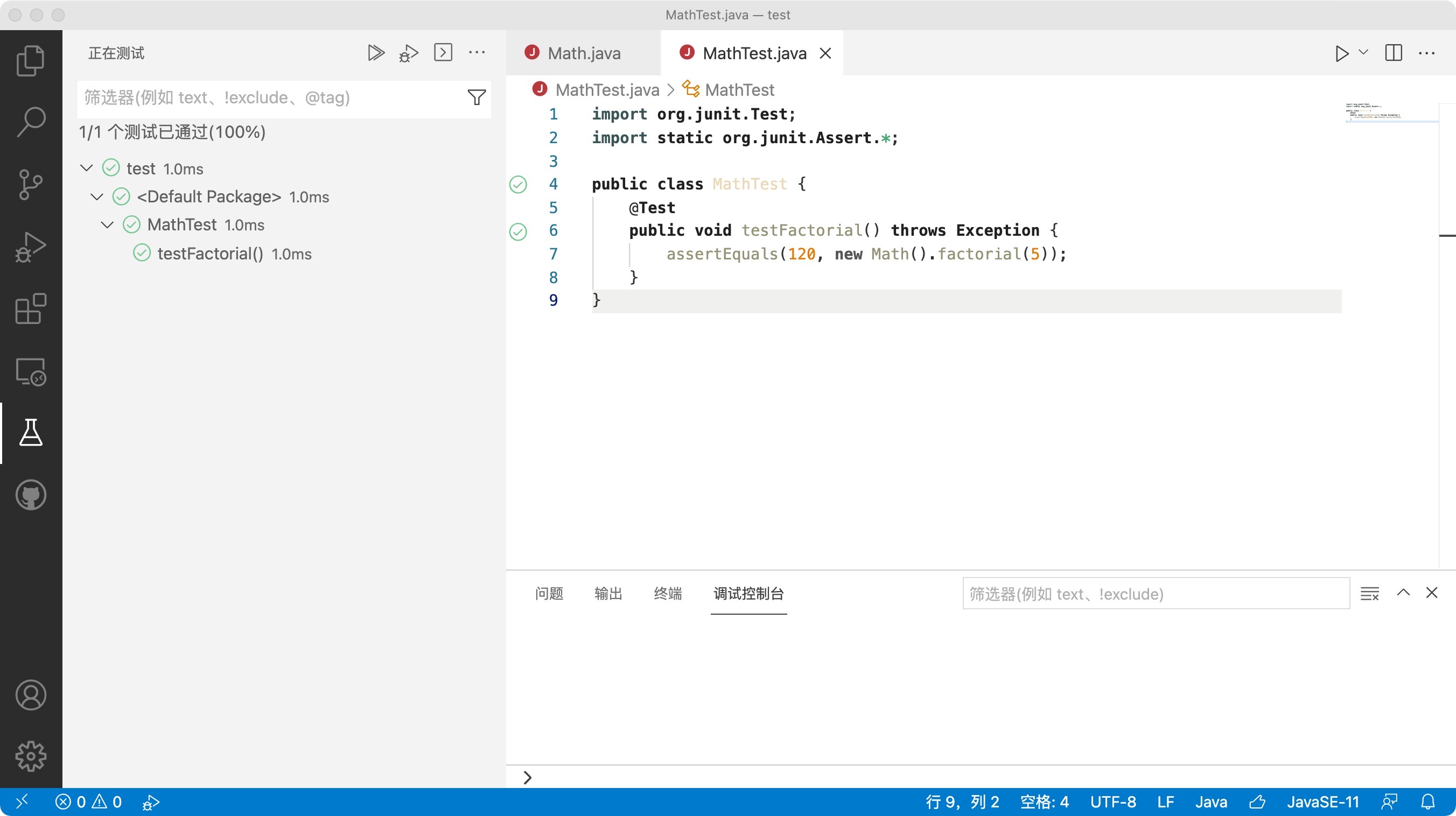1456x816 pixels.
Task: Debug all tests in Testing panel
Action: point(409,53)
